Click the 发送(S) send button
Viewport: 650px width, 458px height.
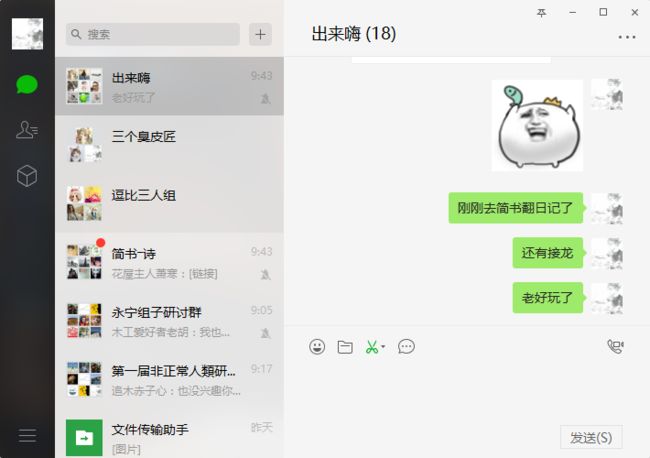pyautogui.click(x=591, y=437)
